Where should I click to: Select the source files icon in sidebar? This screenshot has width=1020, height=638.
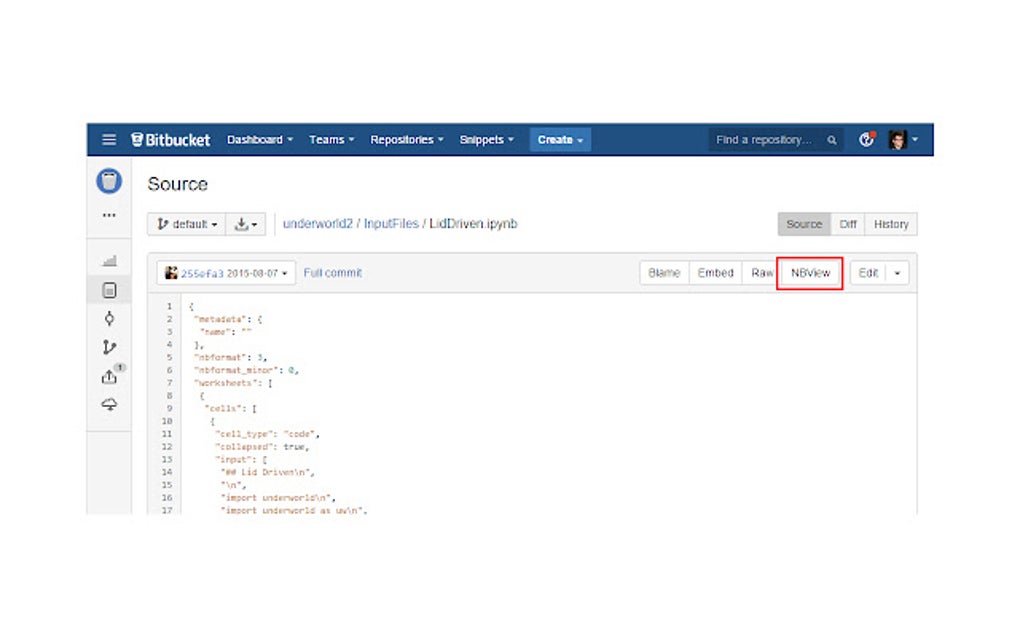tap(109, 289)
